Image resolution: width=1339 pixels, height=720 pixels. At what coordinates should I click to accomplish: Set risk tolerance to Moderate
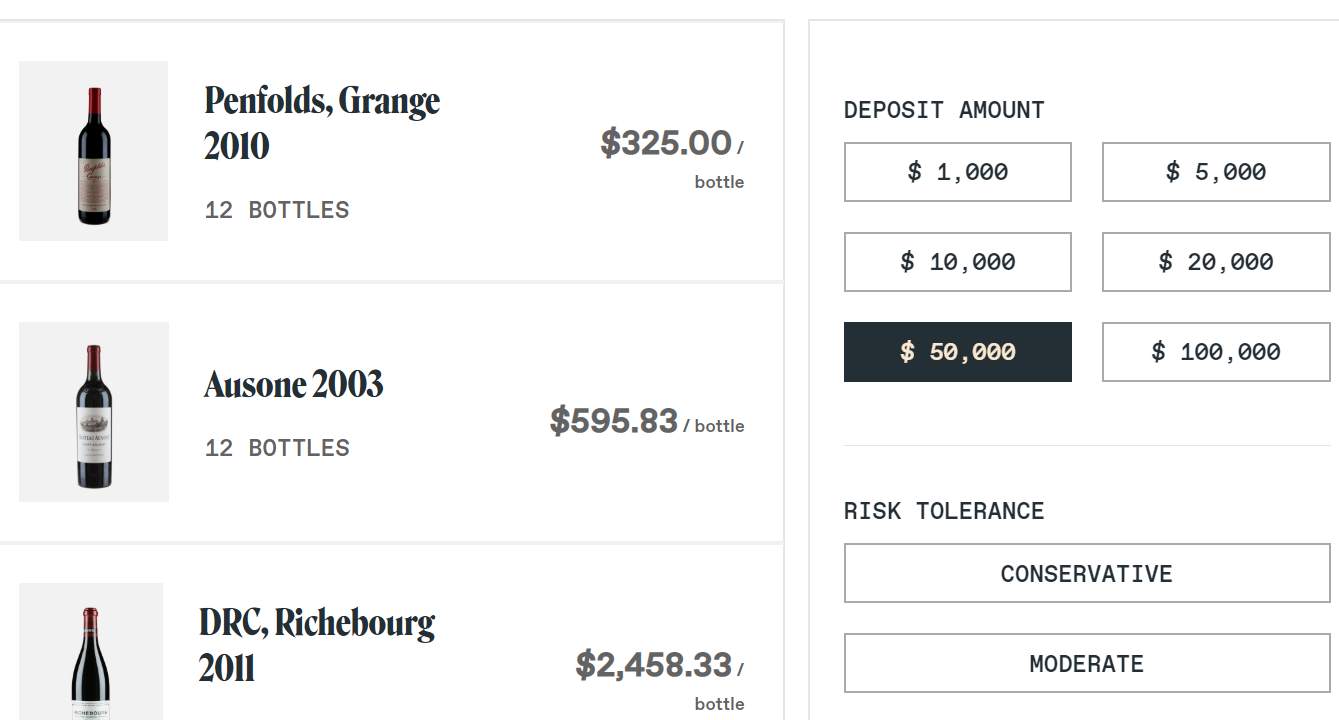1087,663
